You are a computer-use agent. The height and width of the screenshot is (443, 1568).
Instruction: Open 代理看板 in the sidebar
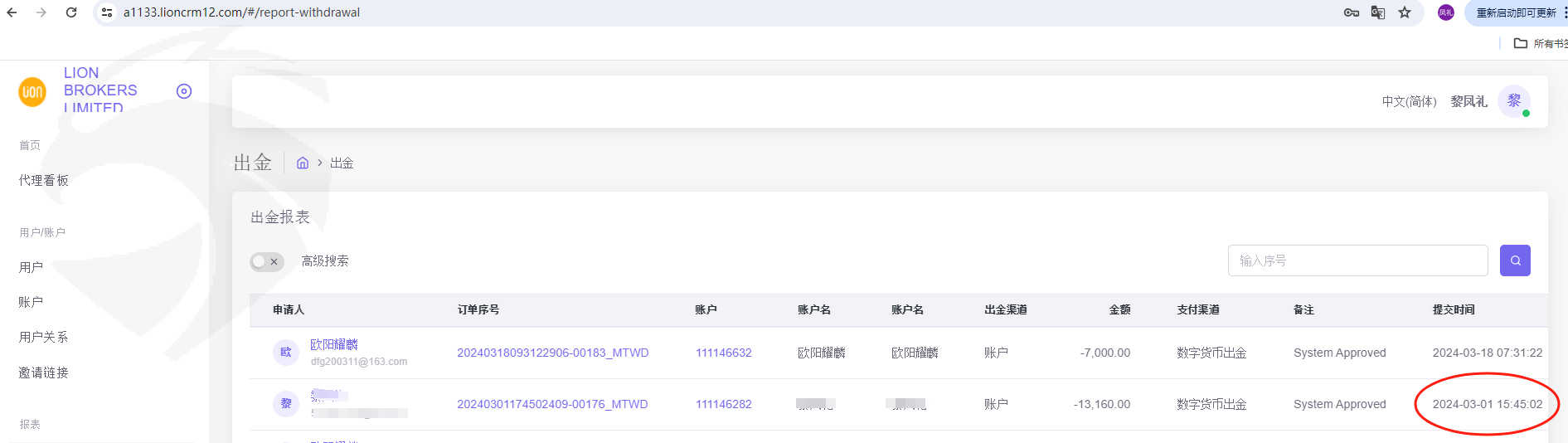point(44,180)
